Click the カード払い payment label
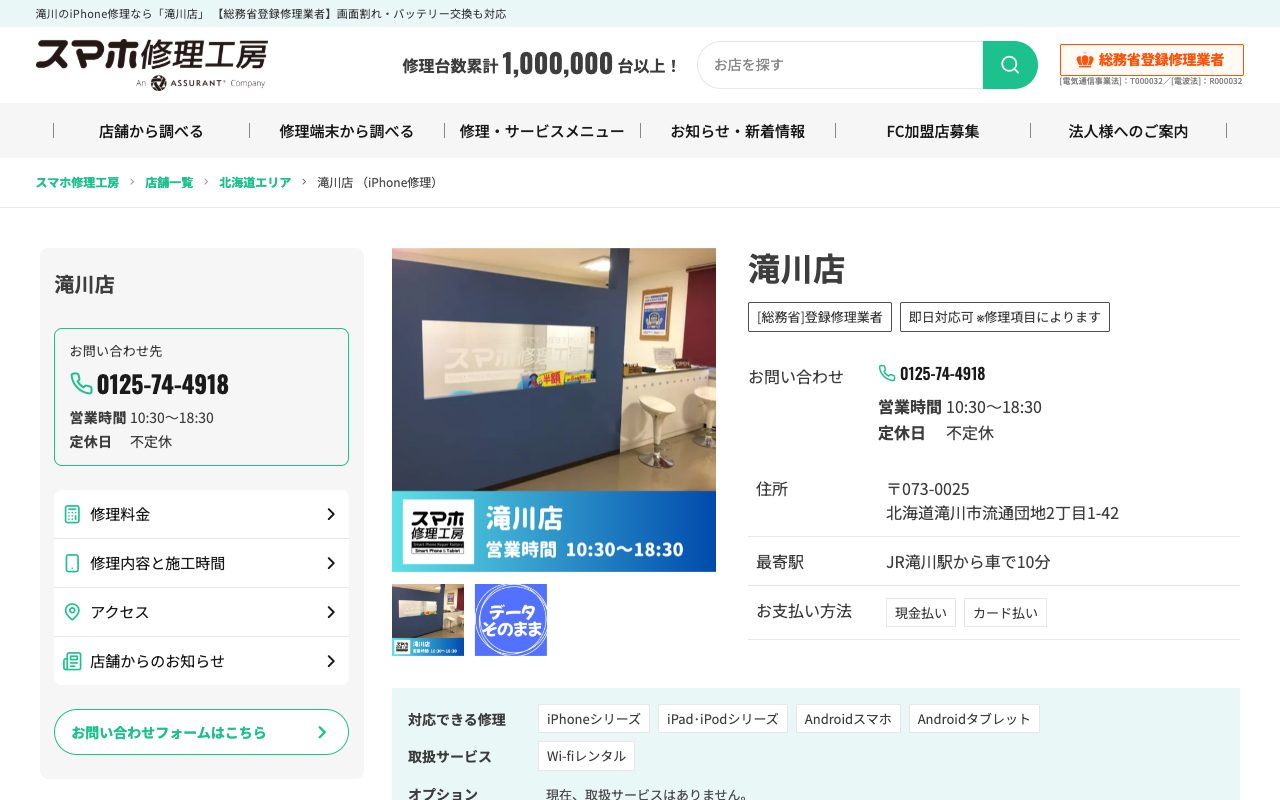Screen dimensions: 1280x800 1005,613
